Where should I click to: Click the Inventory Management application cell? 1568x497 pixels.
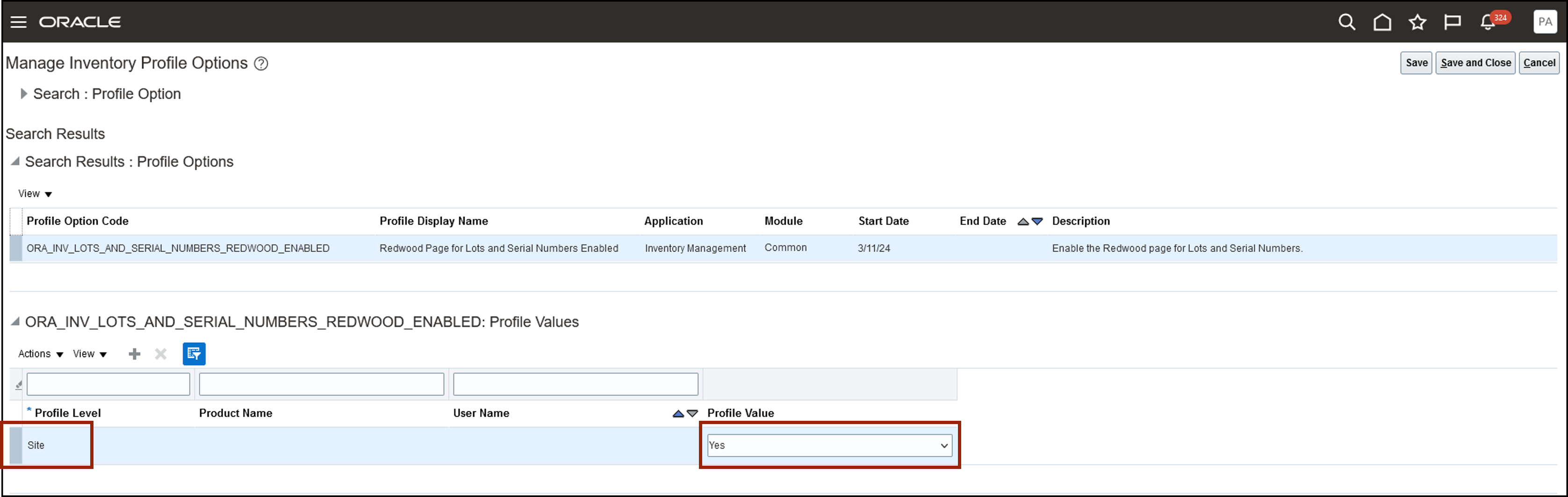[x=695, y=249]
